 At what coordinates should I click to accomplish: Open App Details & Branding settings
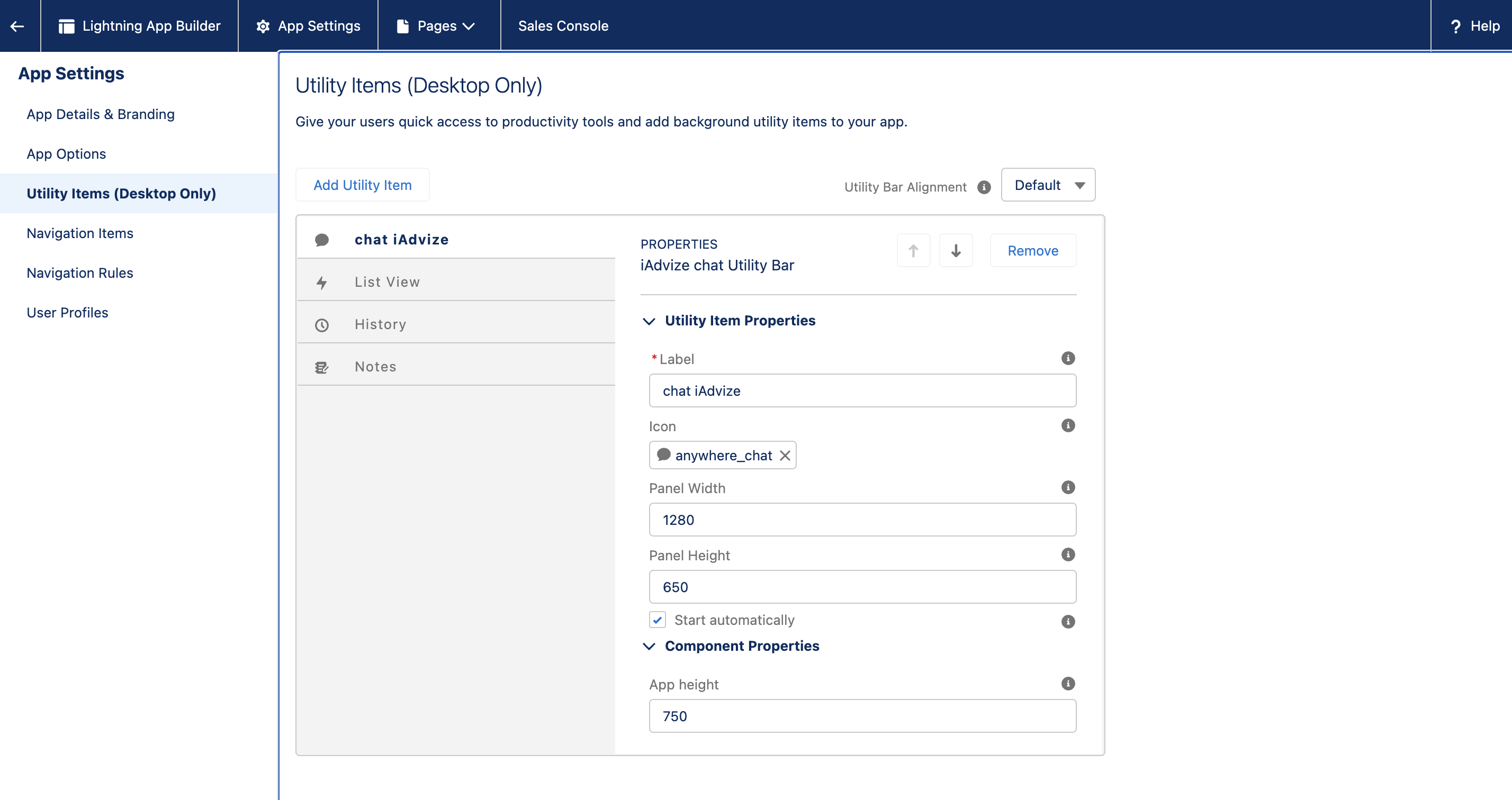[x=101, y=114]
